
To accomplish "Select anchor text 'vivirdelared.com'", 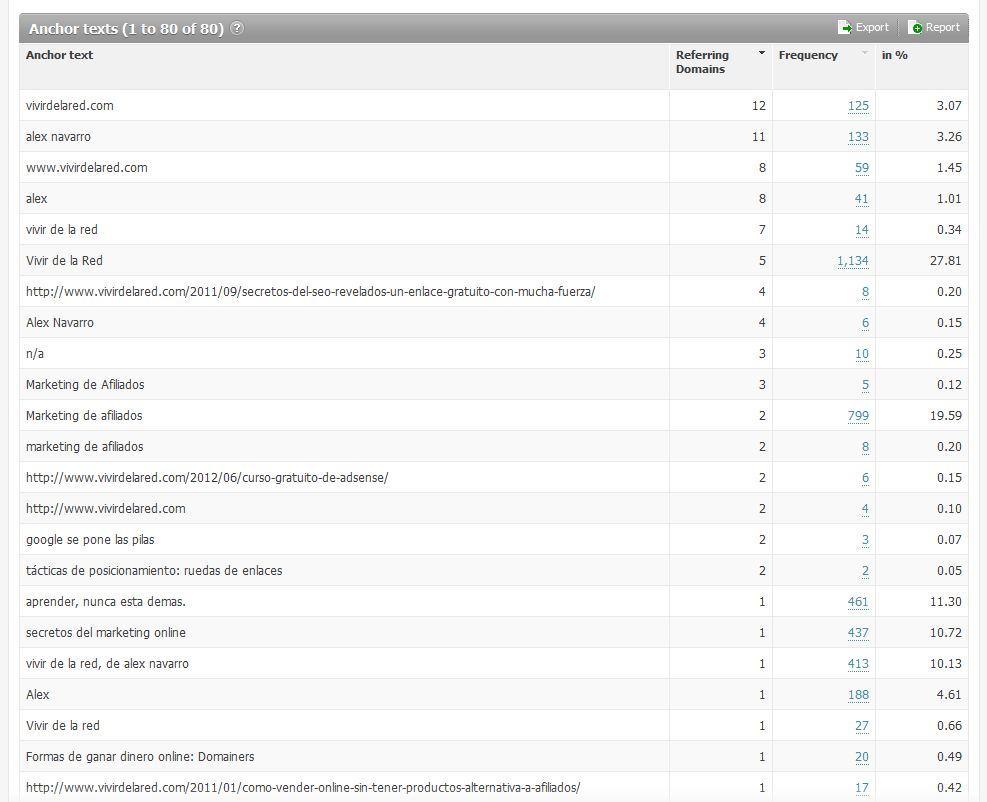I will (70, 106).
